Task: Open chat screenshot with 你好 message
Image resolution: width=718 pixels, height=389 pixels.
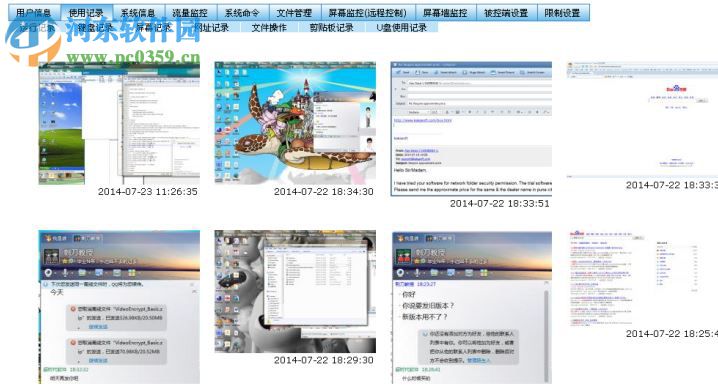Action: 471,307
